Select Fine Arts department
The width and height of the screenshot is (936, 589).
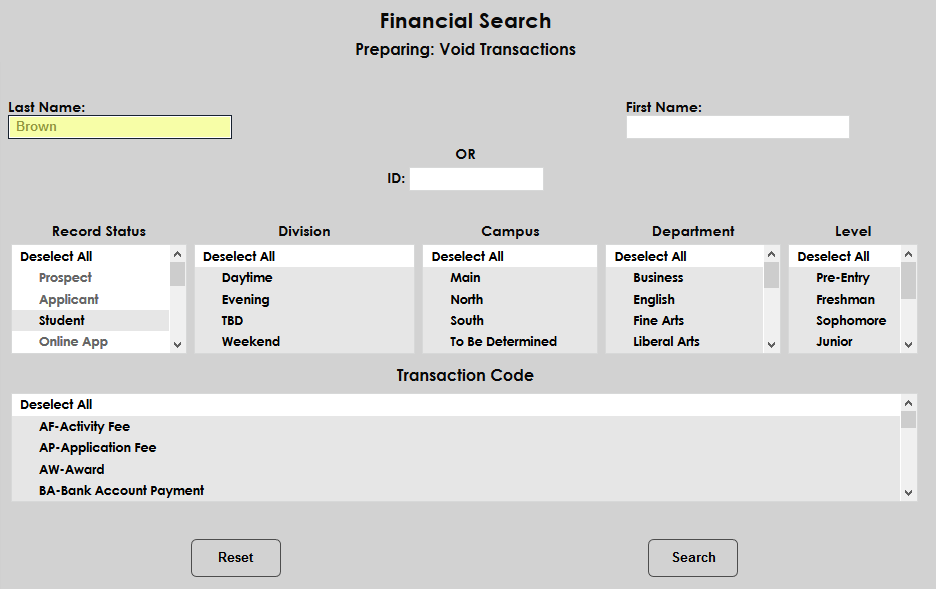pos(659,321)
